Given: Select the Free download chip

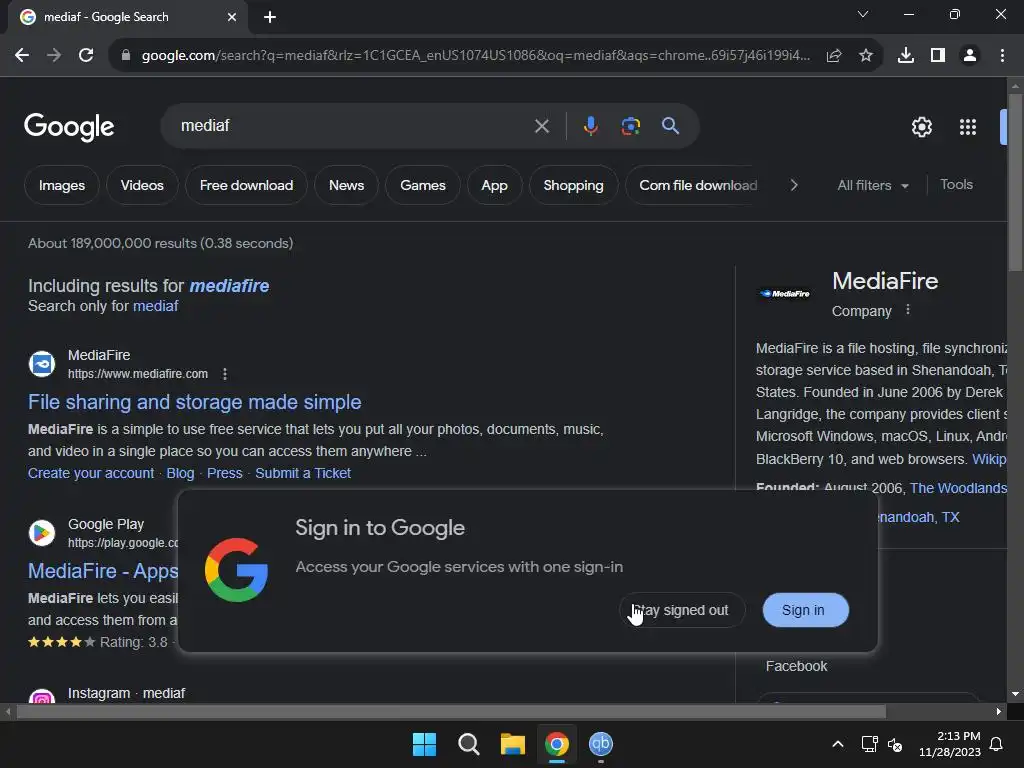Looking at the screenshot, I should (246, 185).
